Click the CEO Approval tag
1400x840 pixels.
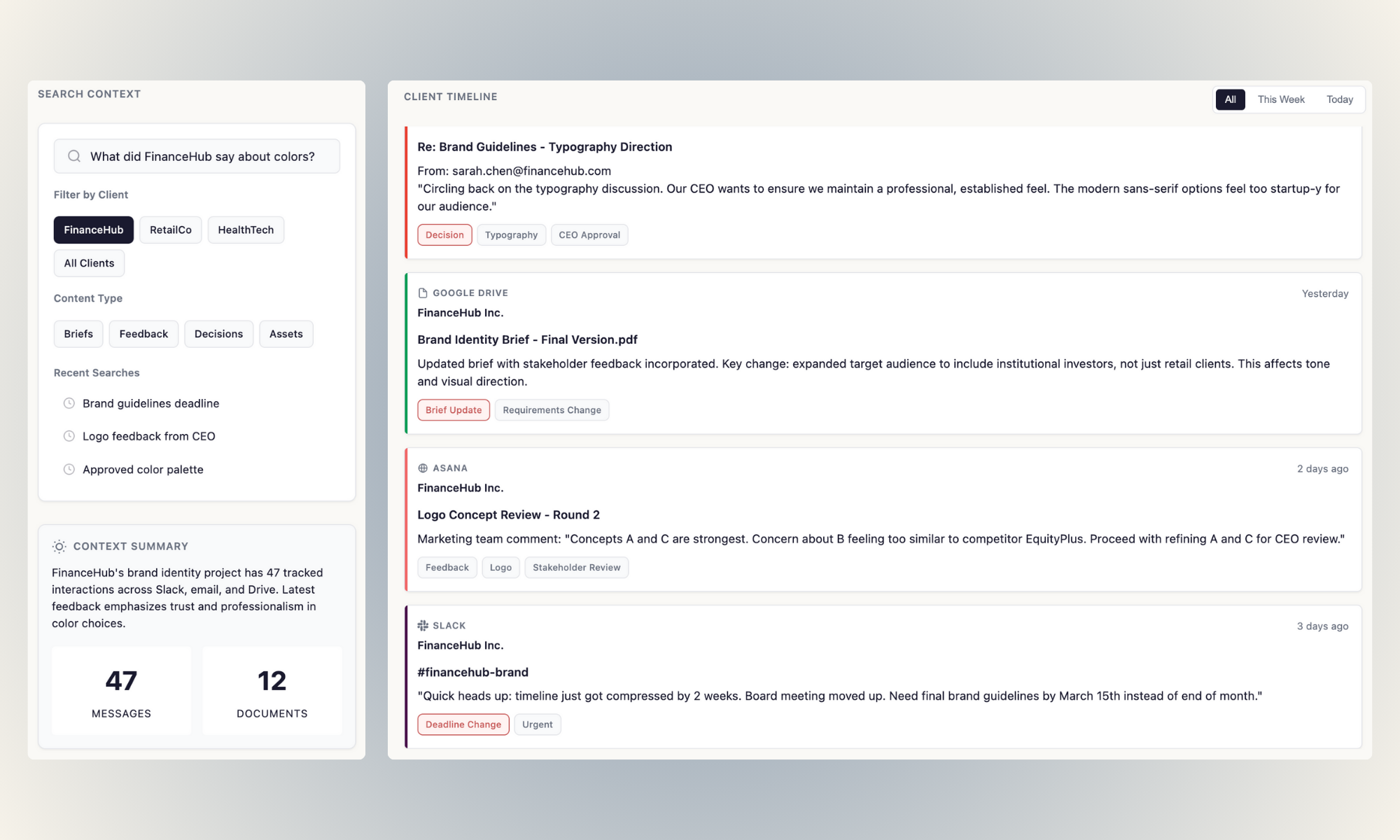[589, 234]
